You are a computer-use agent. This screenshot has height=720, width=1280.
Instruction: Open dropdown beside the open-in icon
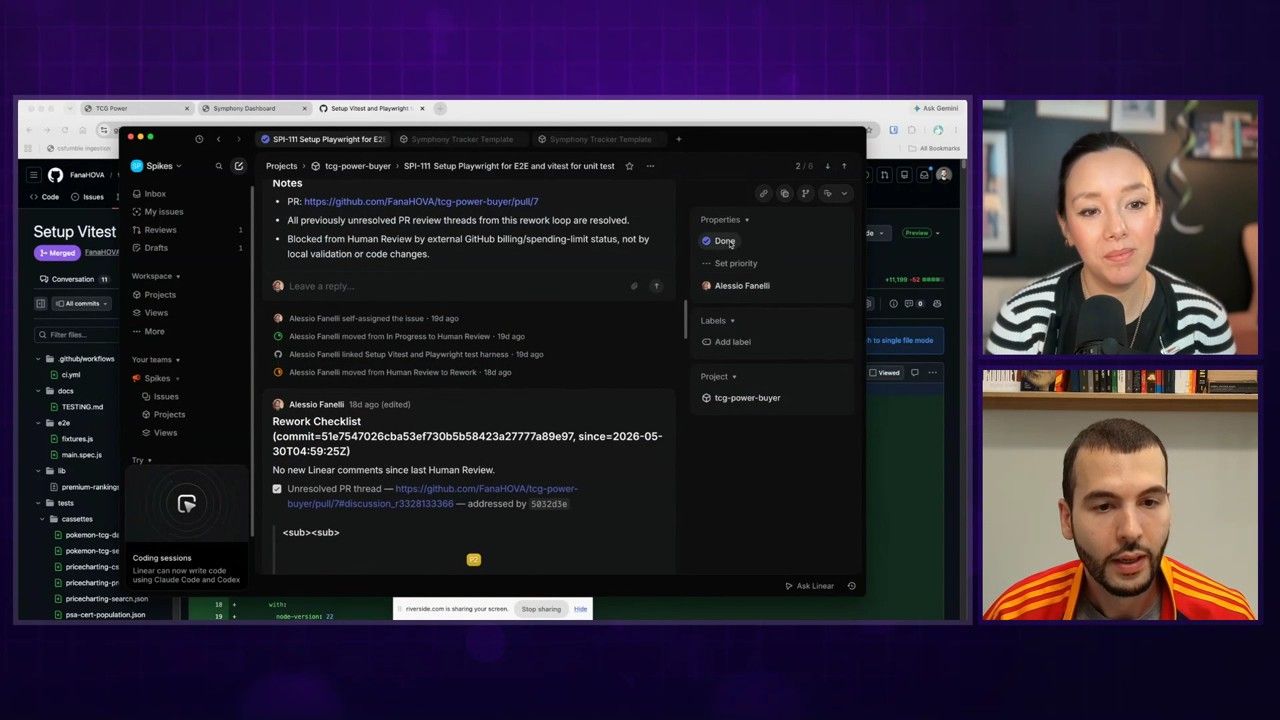(844, 194)
